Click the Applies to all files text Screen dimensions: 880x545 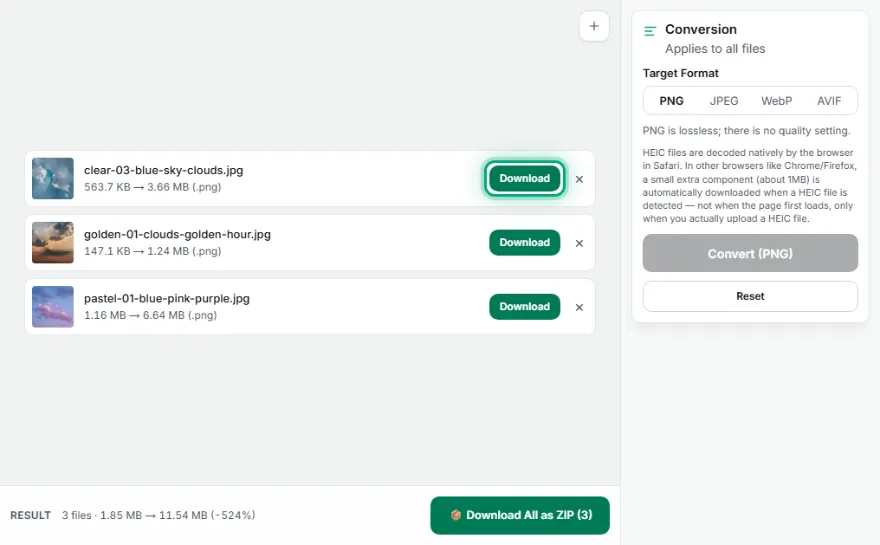point(715,49)
